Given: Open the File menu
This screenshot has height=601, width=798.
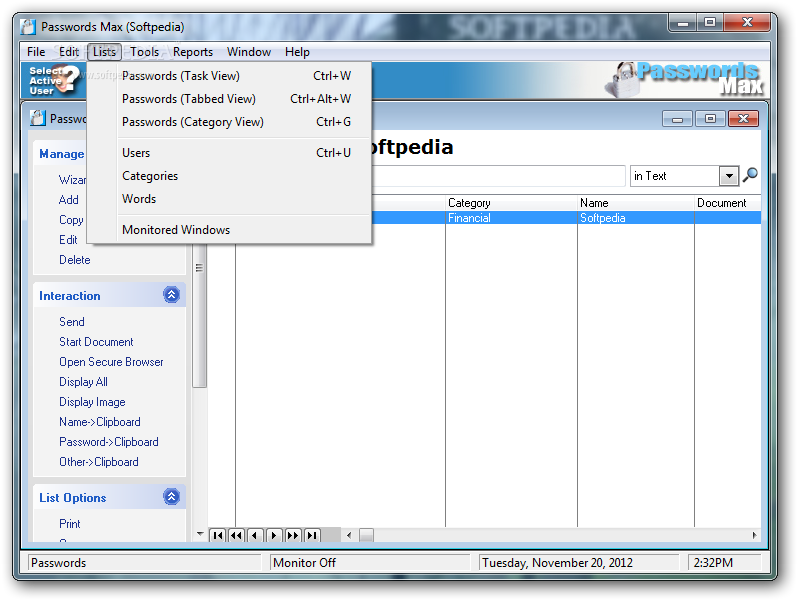Looking at the screenshot, I should tap(36, 52).
